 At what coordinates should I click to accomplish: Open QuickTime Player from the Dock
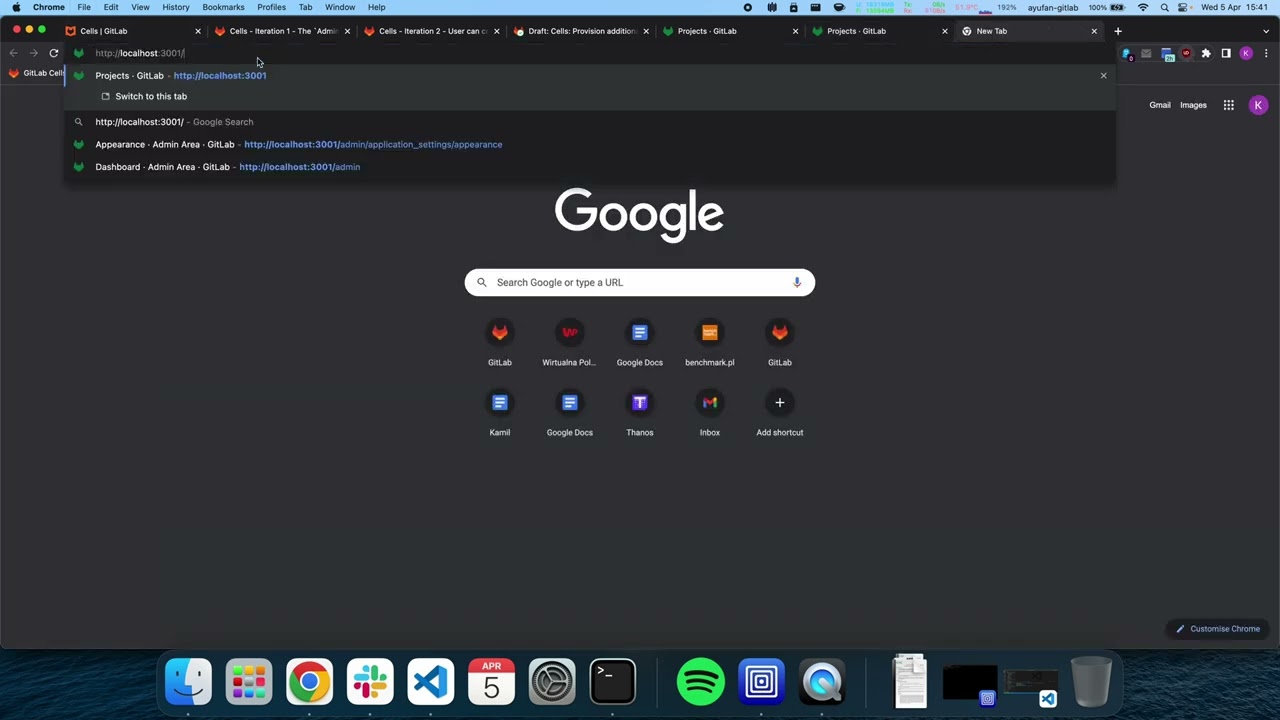(x=822, y=681)
